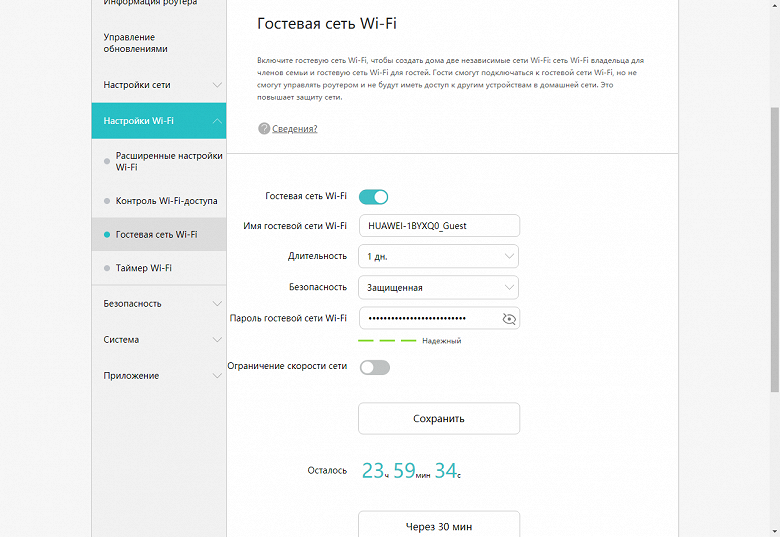Open Расширенные настройки Wi-Fi page
This screenshot has height=537, width=780.
click(x=167, y=161)
